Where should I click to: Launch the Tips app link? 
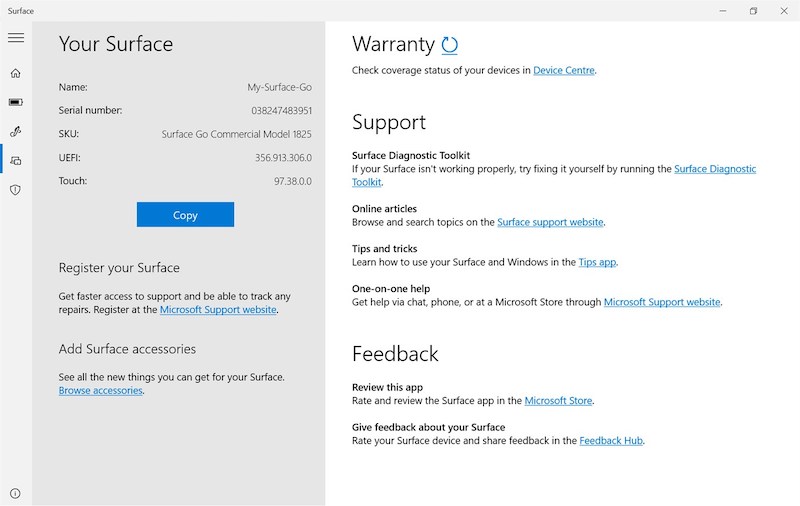(597, 262)
